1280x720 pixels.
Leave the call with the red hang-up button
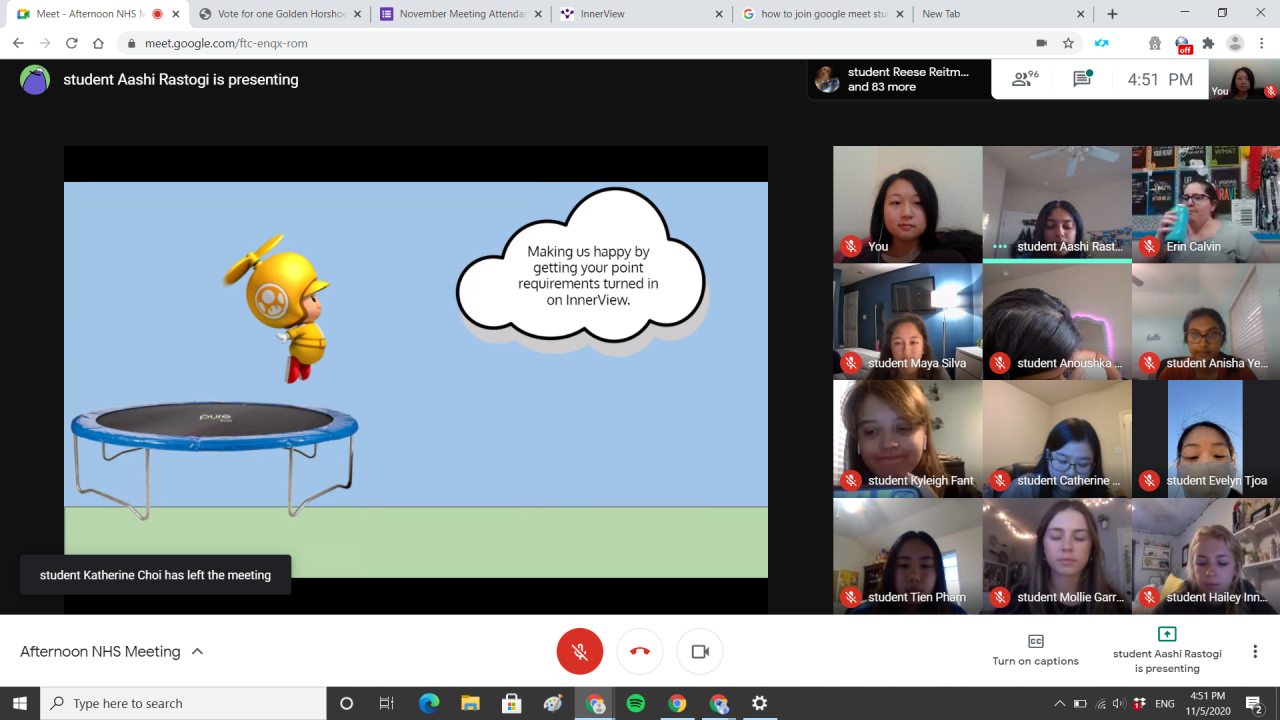point(640,651)
